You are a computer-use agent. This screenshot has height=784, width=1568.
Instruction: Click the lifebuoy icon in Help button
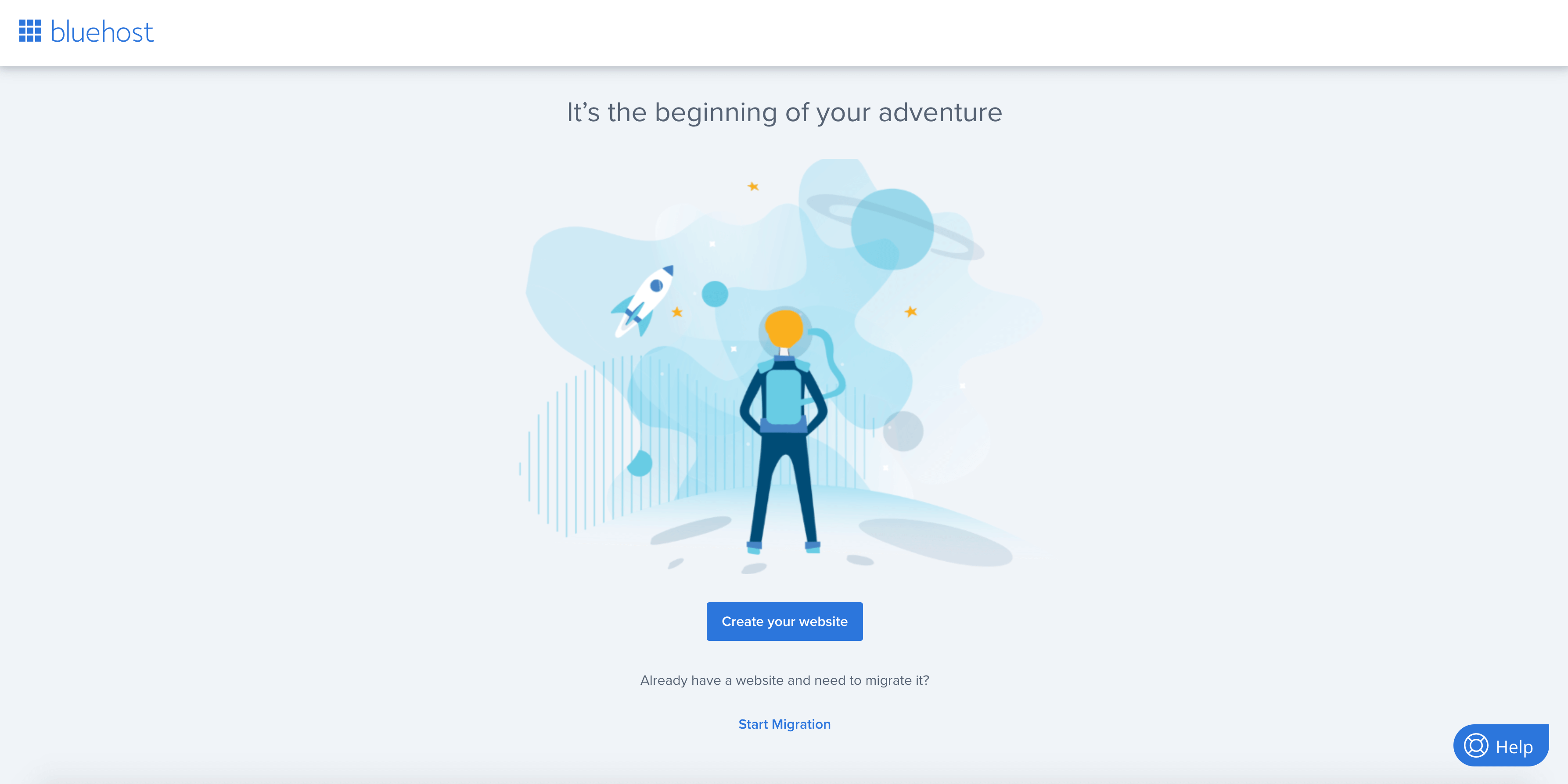pos(1475,746)
